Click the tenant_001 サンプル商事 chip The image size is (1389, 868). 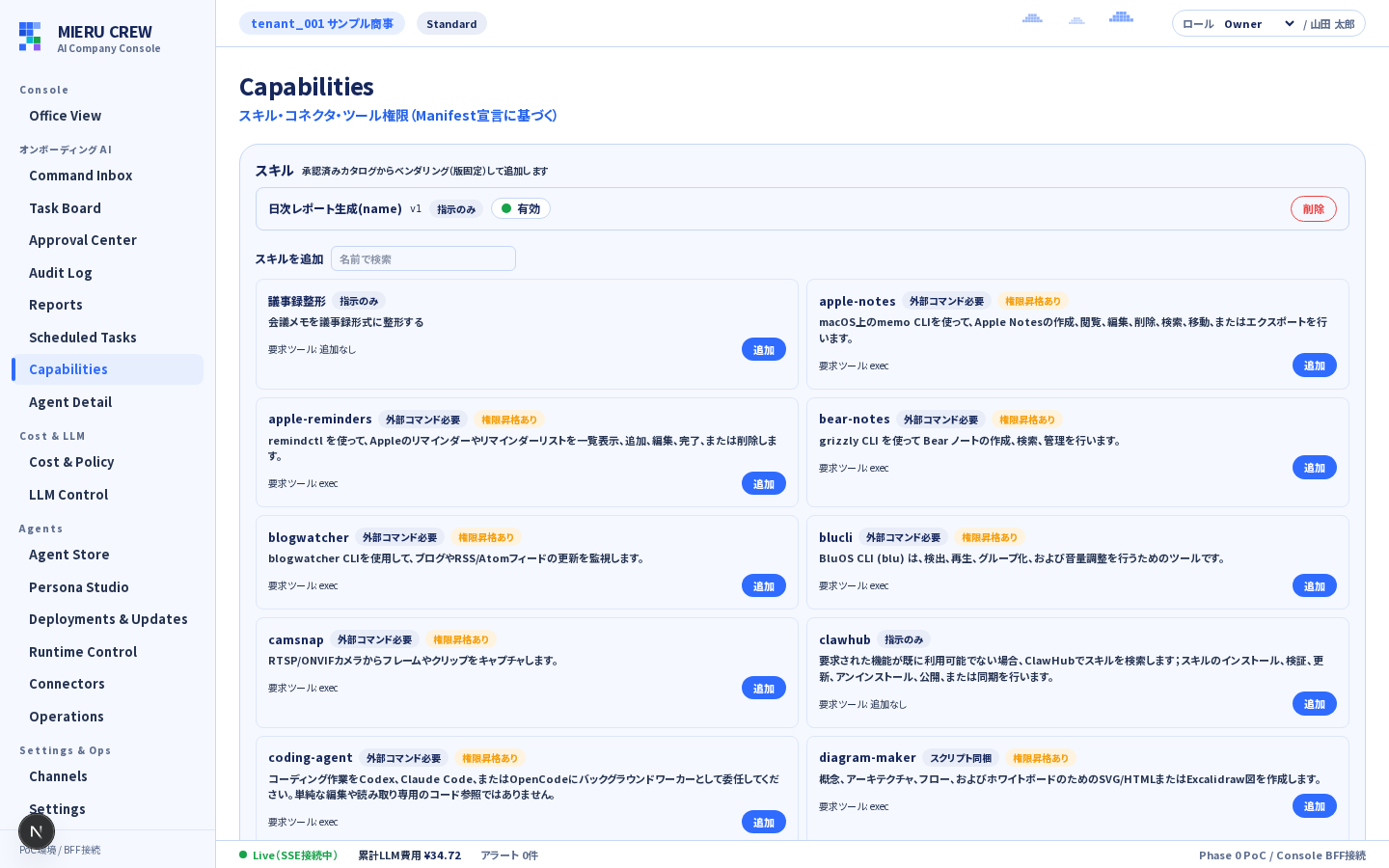(322, 23)
